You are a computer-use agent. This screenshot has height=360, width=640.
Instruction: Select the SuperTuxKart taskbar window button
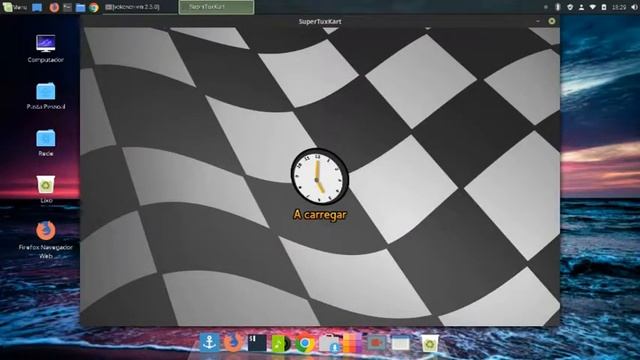click(216, 7)
